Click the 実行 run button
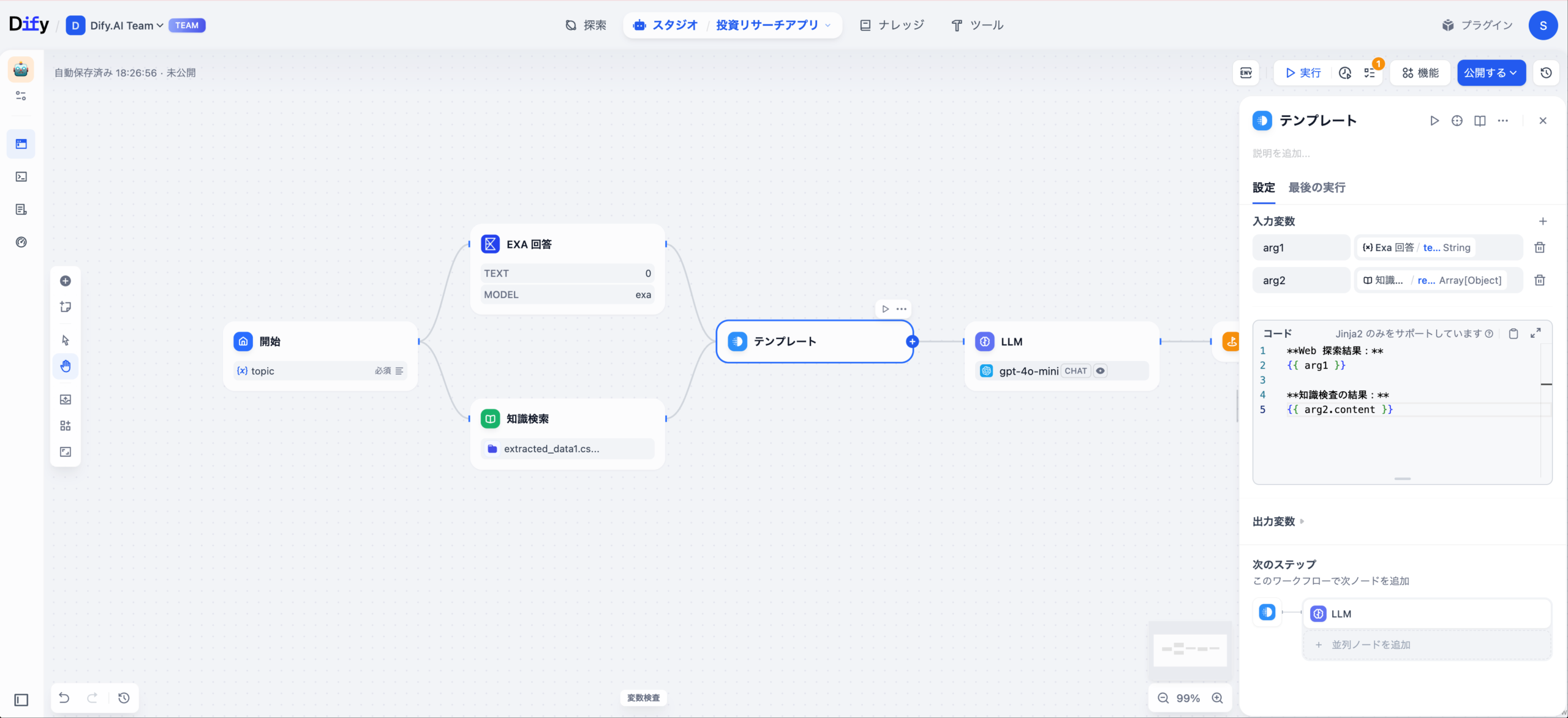Viewport: 1568px width, 718px height. click(1303, 73)
